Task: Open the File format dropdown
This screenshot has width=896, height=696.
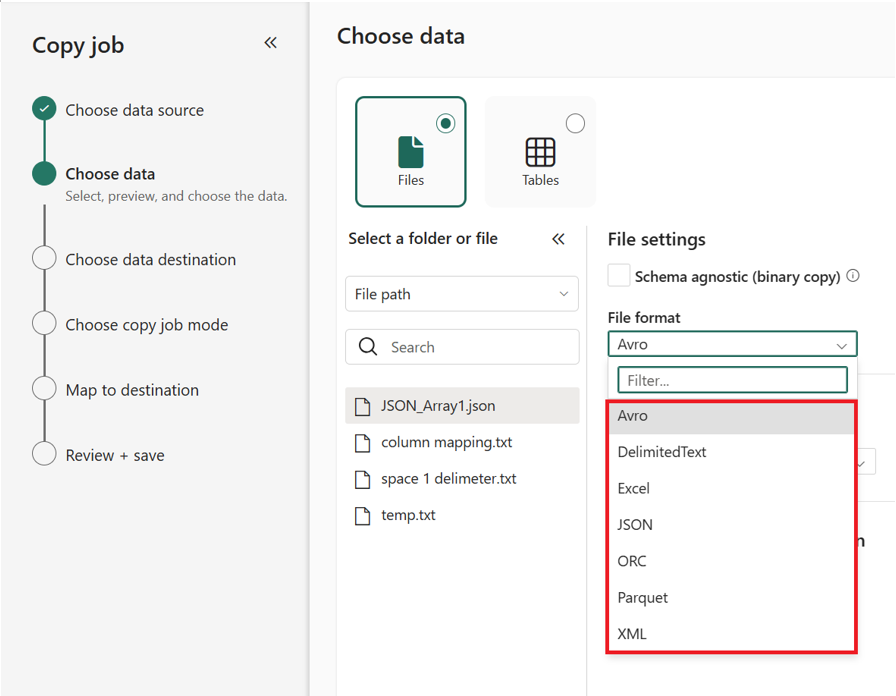Action: pyautogui.click(x=732, y=343)
